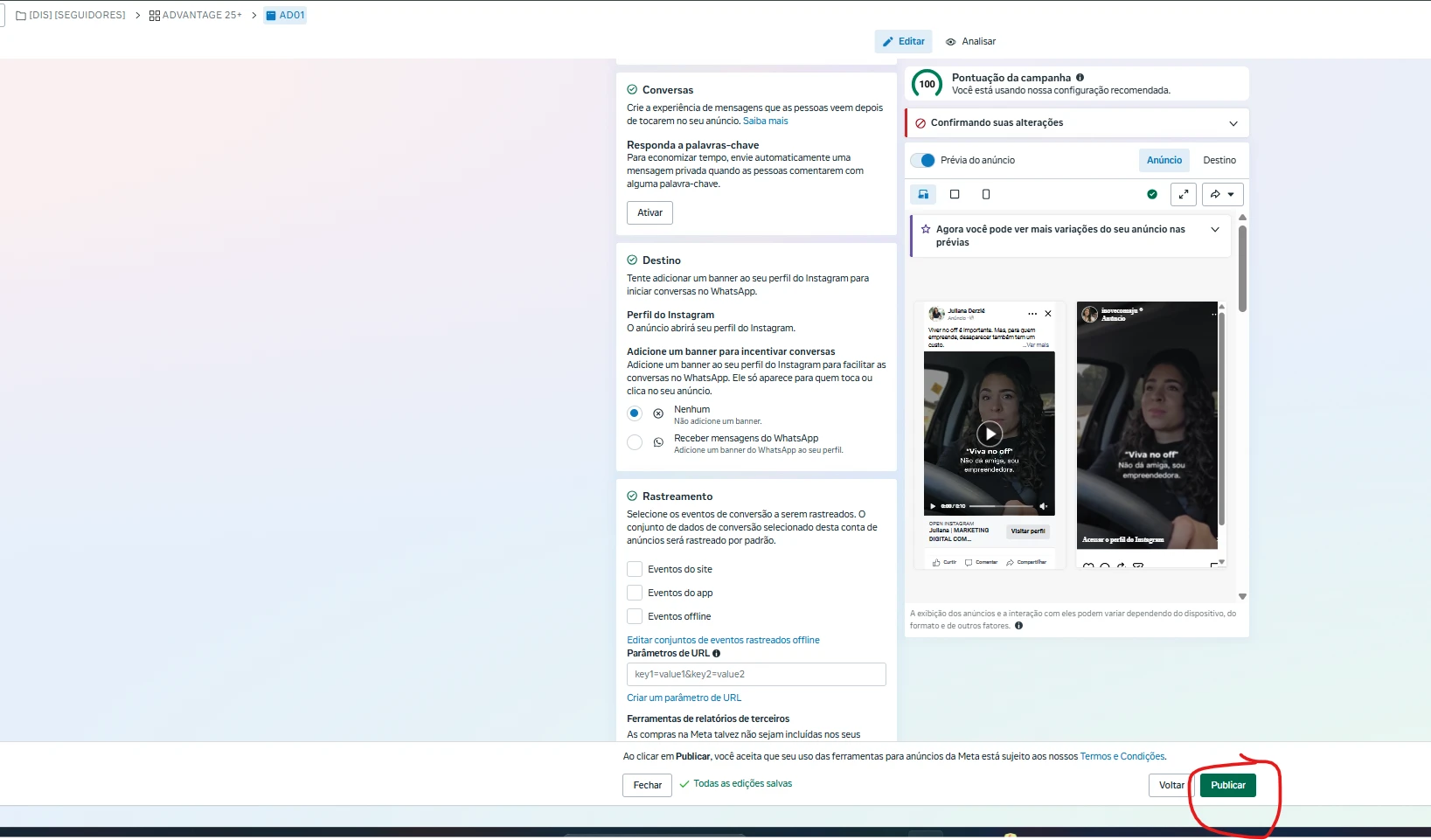Toggle the Prévia do anúncio switch
Screen dimensions: 1431x840
click(923, 160)
